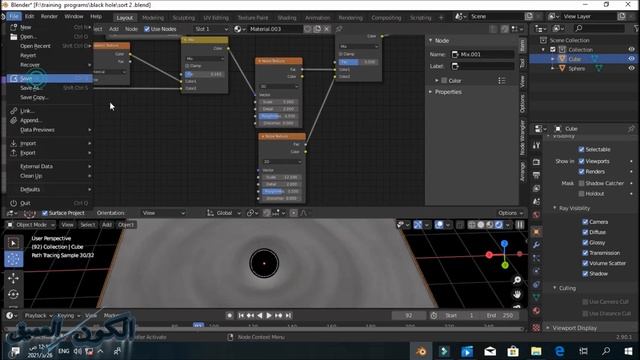Jump to the timeline end frame button
The height and width of the screenshot is (360, 640).
point(288,316)
